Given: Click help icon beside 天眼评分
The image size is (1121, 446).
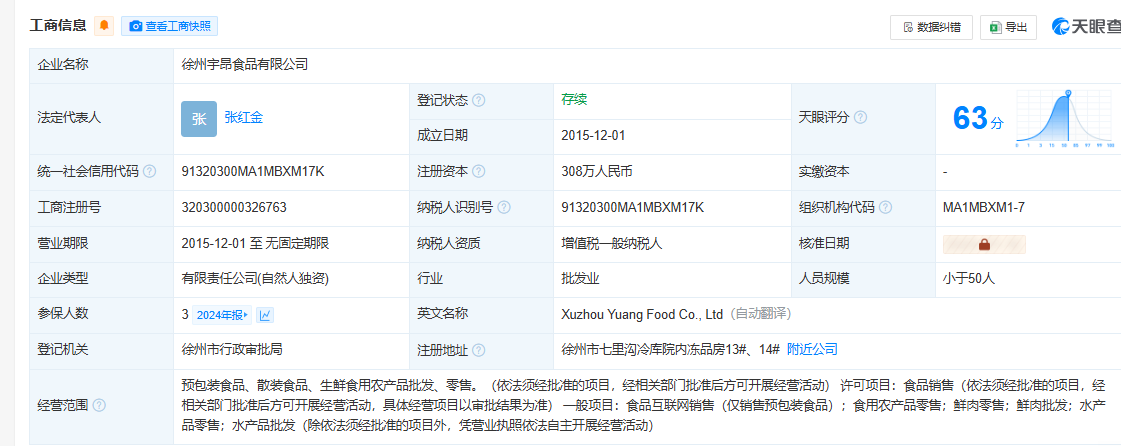Looking at the screenshot, I should click(x=860, y=118).
